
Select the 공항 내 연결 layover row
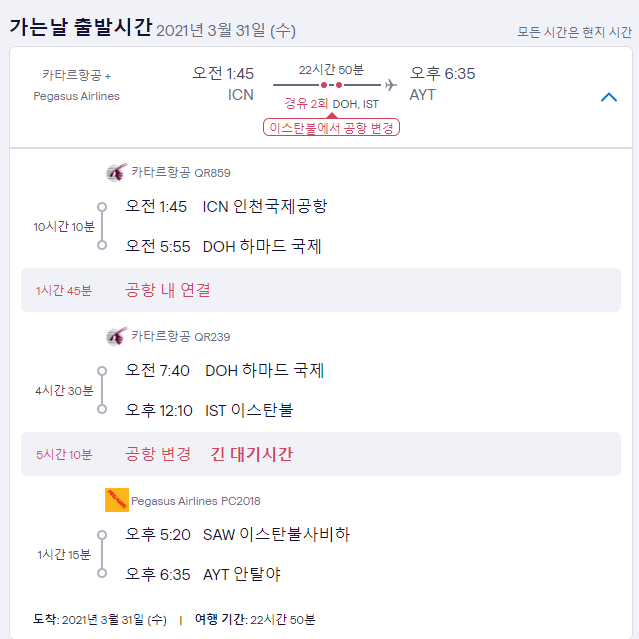click(321, 290)
